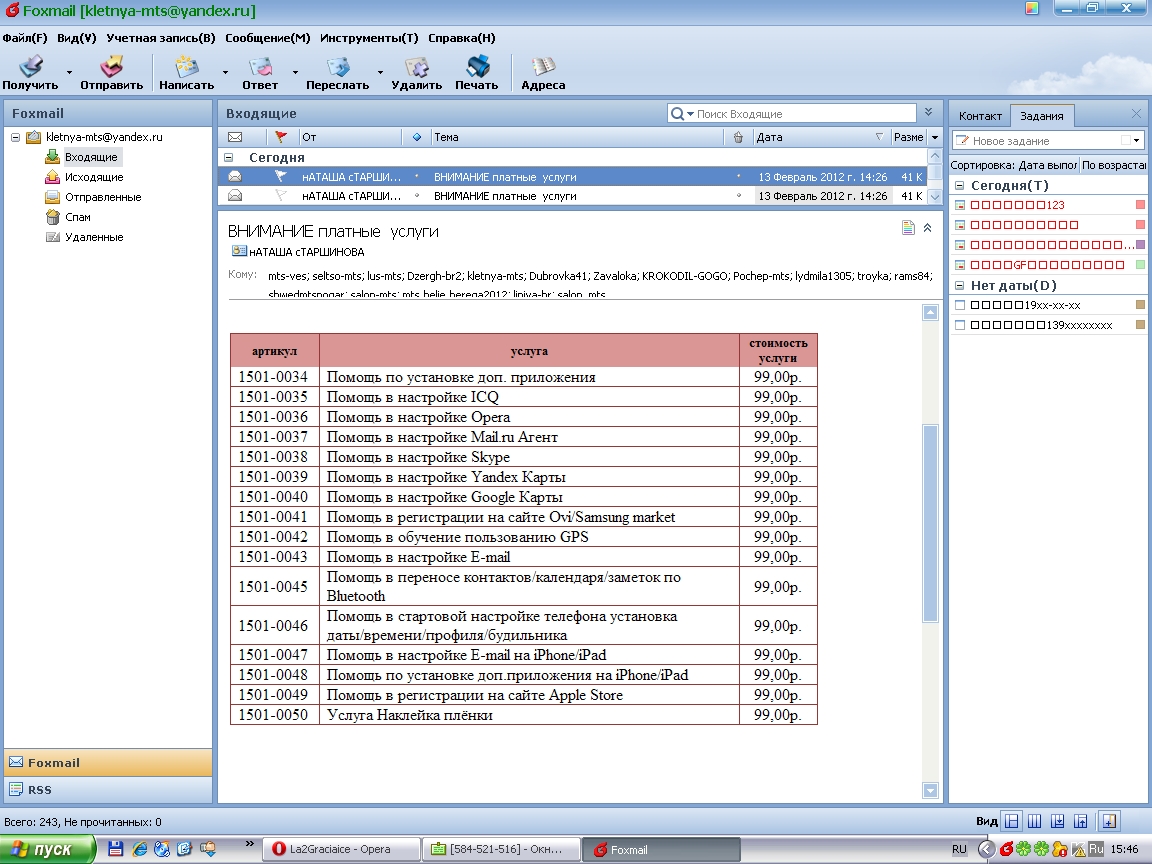Click the sender contact card icon for нАТАША
Screen dimensions: 1152x864
click(239, 251)
